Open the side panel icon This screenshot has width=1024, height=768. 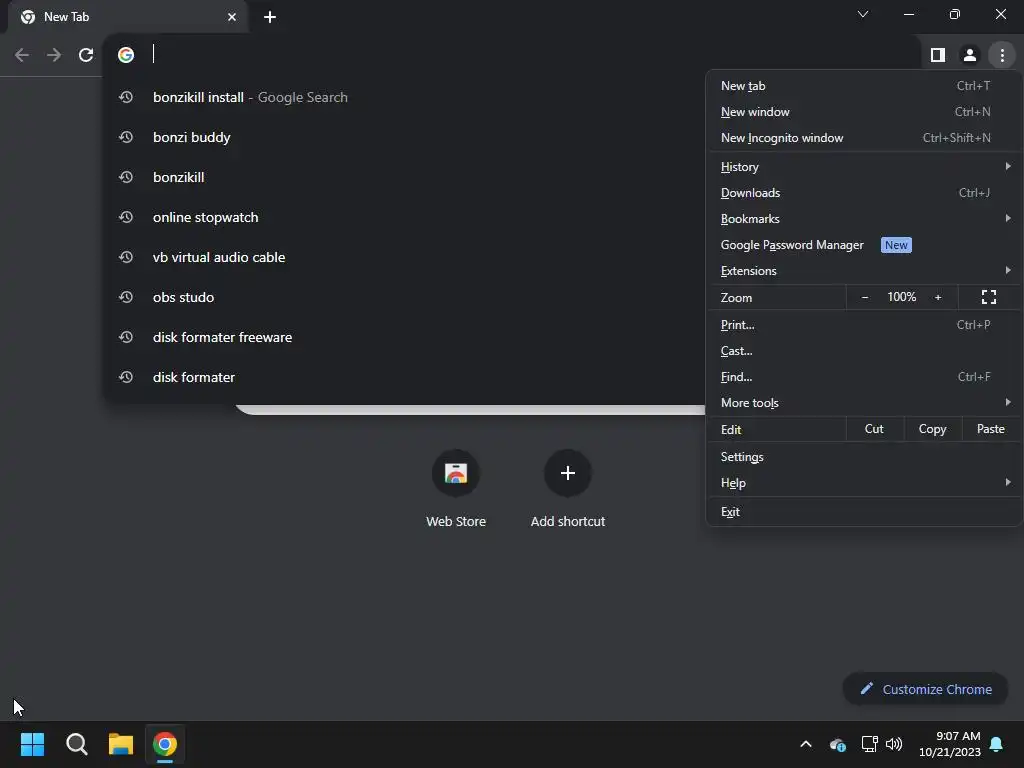tap(938, 55)
